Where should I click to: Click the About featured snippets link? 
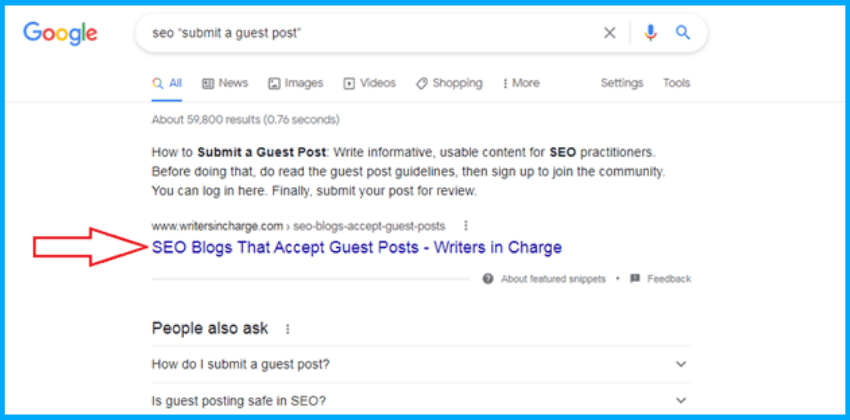(553, 279)
